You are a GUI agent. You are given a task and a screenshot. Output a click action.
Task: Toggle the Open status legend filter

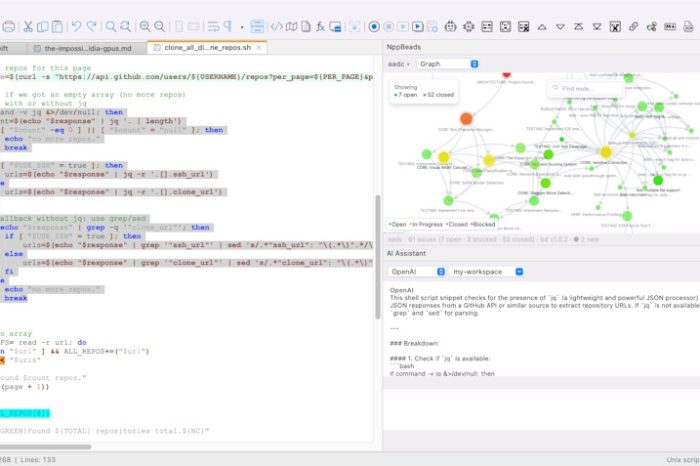(x=398, y=225)
